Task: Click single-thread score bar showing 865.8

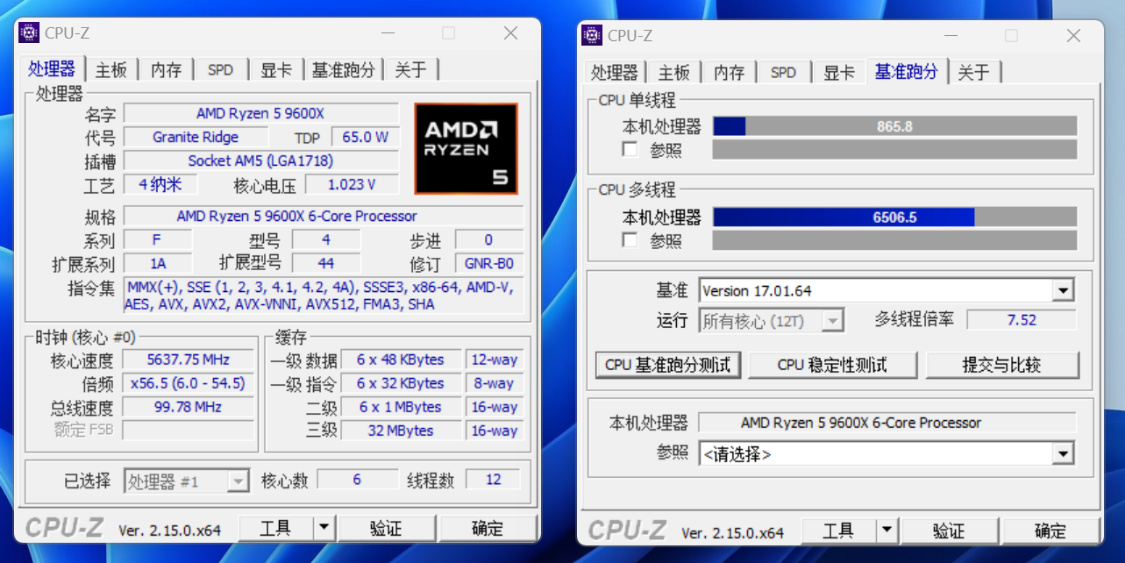Action: [x=895, y=126]
